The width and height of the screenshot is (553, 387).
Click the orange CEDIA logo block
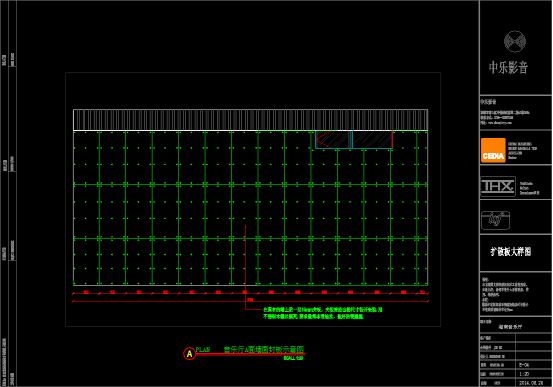[493, 150]
